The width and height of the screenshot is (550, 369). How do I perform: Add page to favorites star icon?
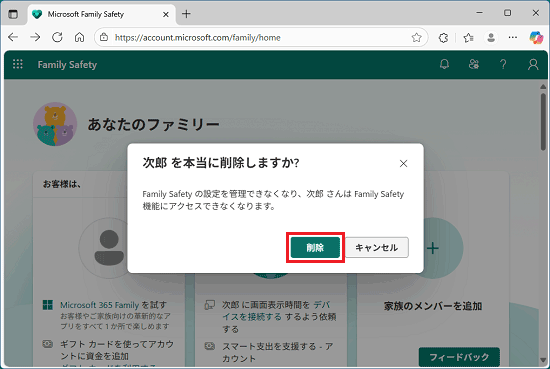coord(416,37)
